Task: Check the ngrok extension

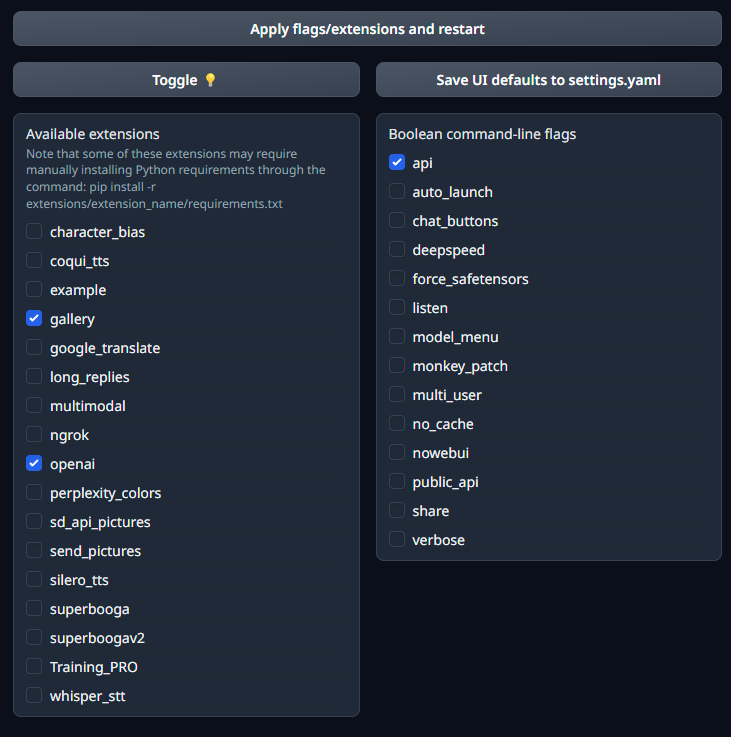Action: click(x=34, y=434)
